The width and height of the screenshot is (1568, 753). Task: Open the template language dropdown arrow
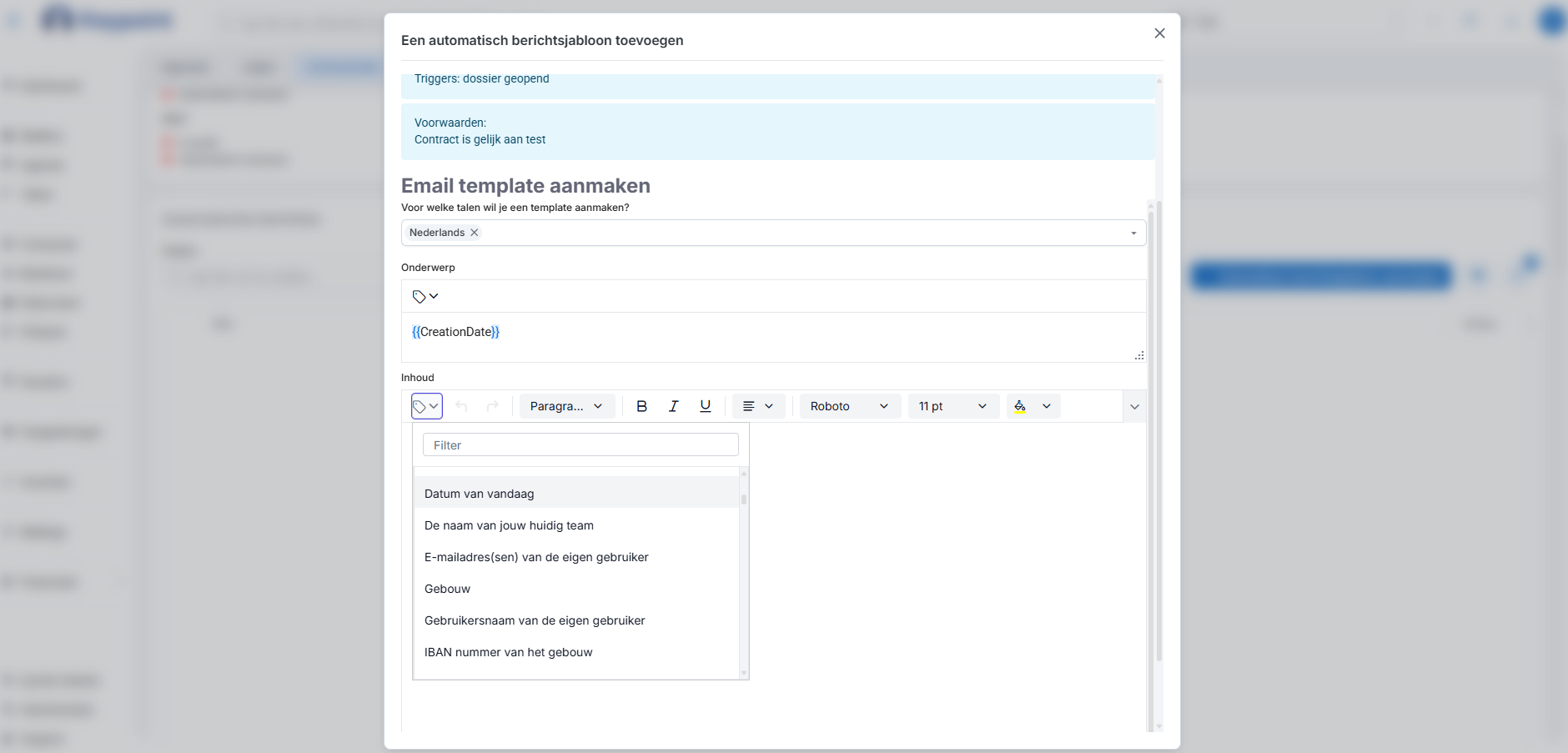pyautogui.click(x=1133, y=233)
